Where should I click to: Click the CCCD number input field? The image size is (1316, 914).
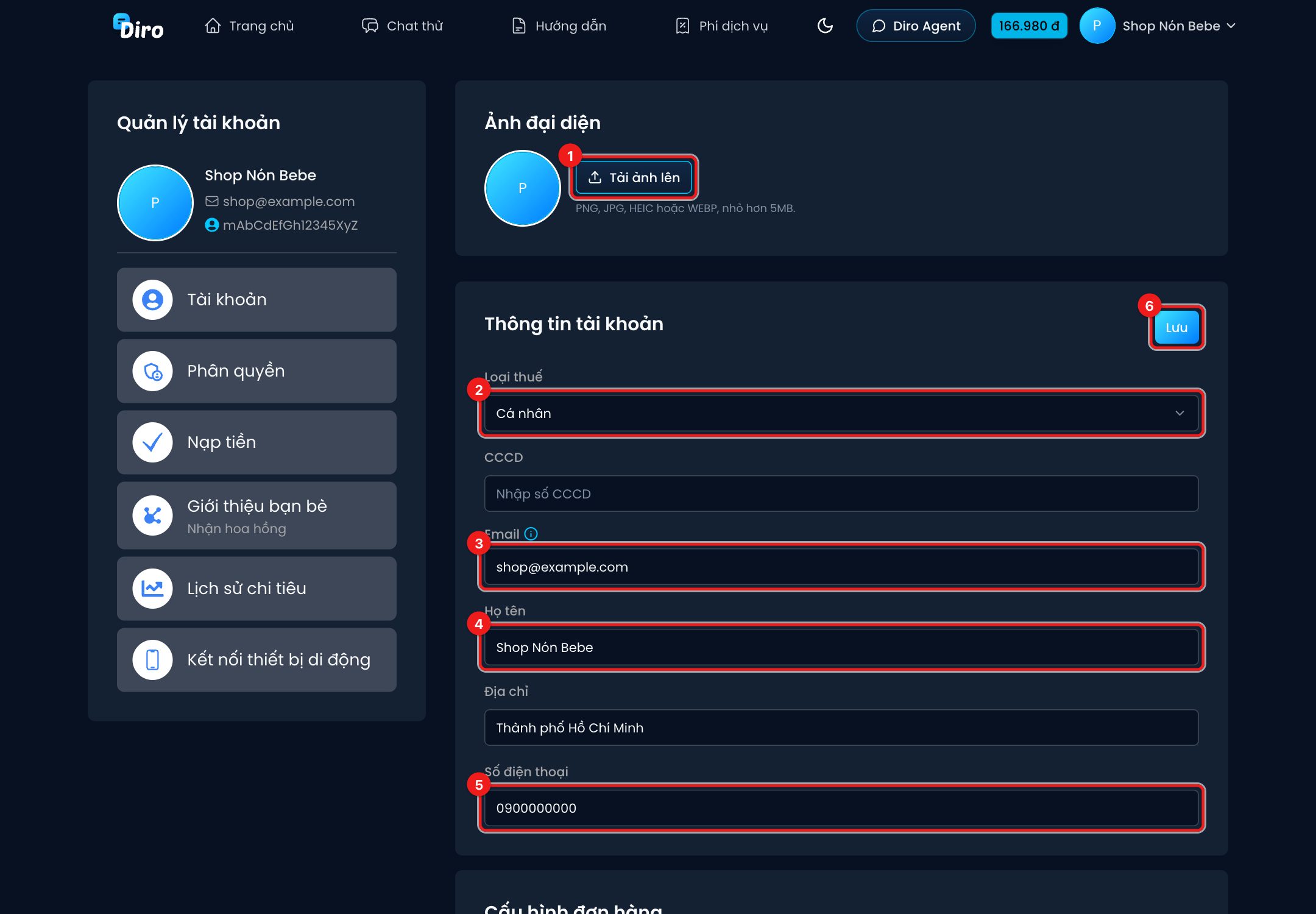pos(841,494)
